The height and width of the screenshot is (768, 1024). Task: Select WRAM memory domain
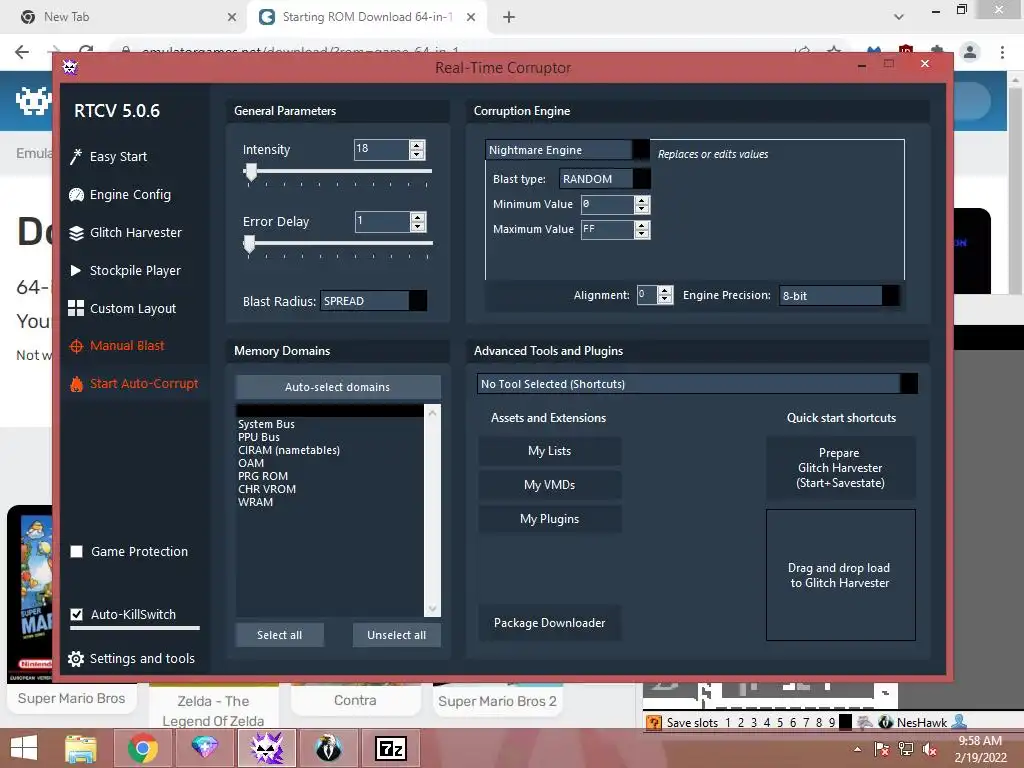coord(255,502)
